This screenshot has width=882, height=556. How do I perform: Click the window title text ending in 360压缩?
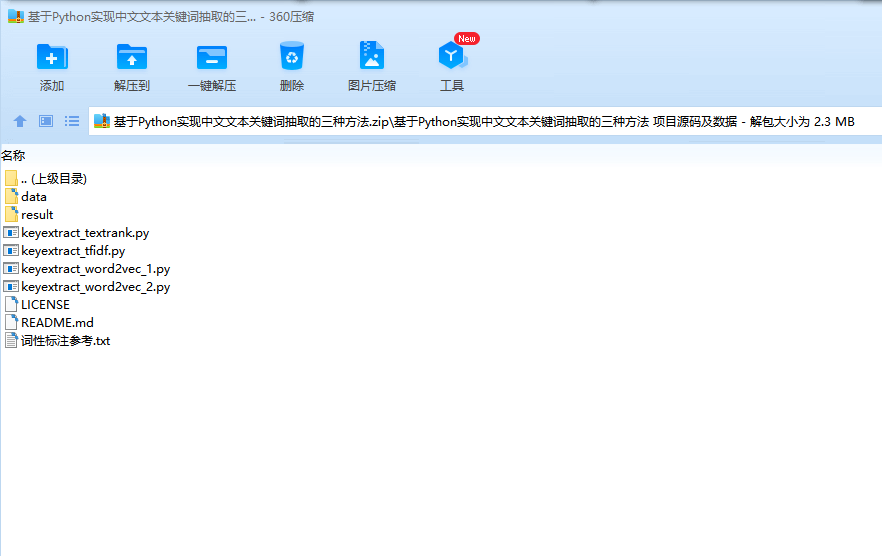click(x=171, y=17)
